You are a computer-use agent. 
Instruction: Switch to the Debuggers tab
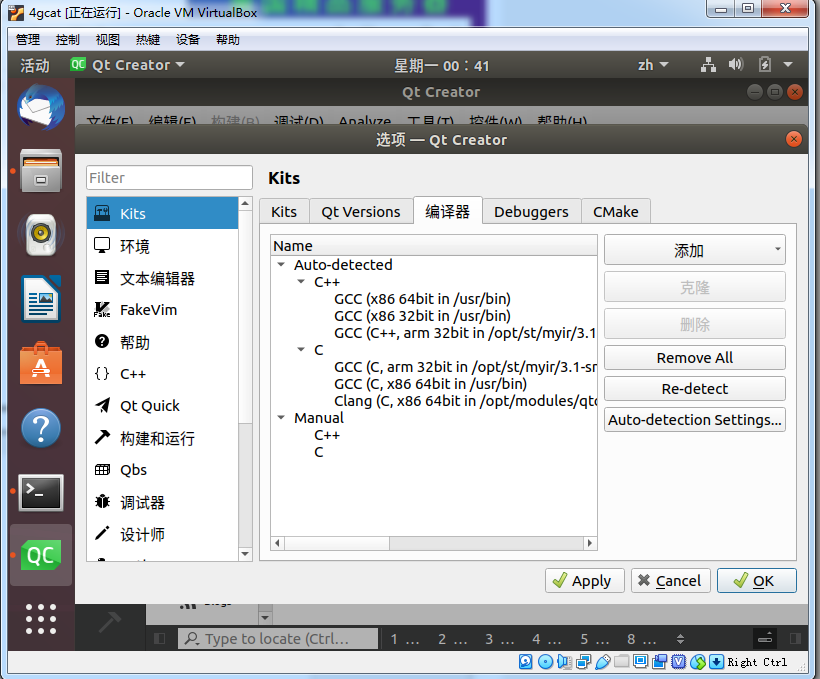(531, 211)
